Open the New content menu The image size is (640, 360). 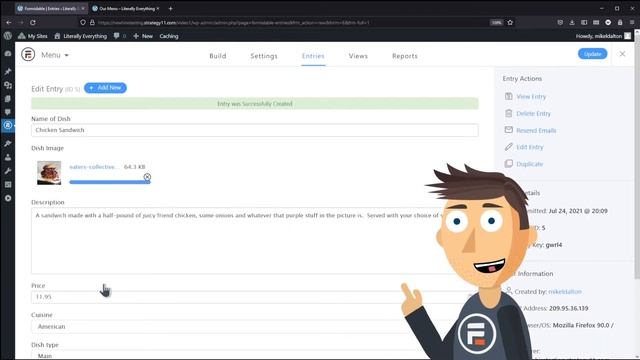coord(143,36)
